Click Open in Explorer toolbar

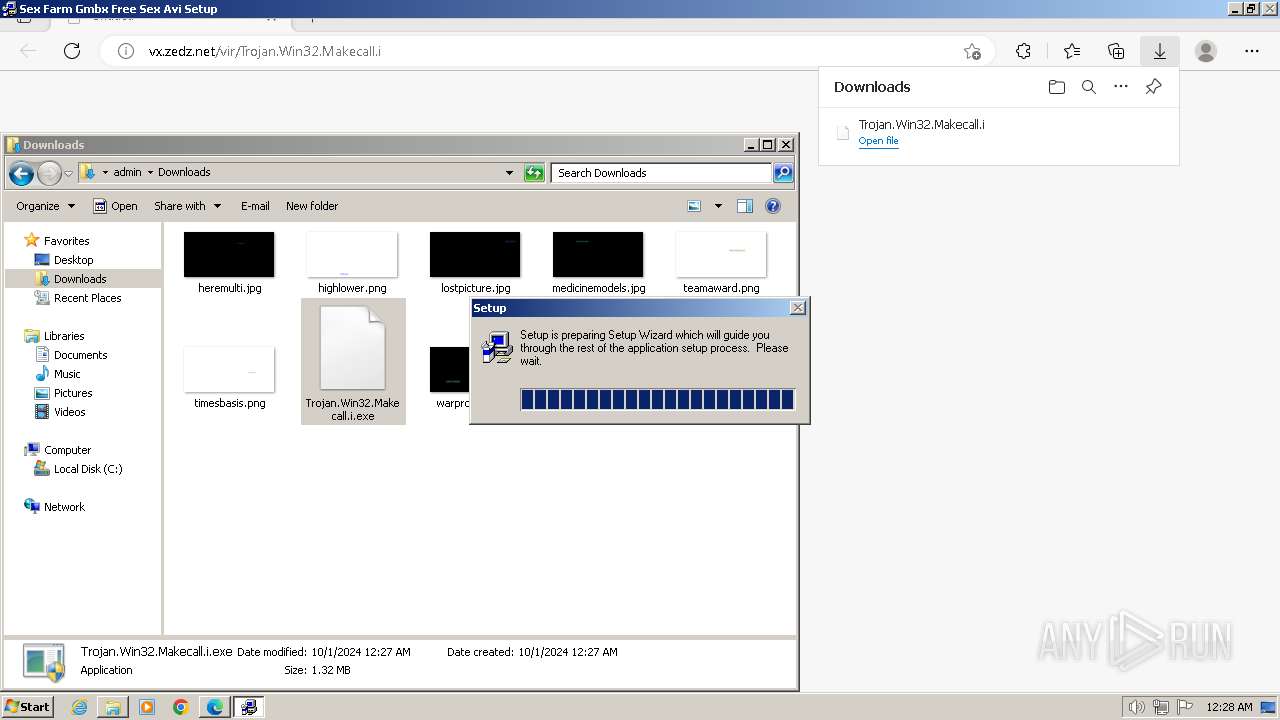(x=115, y=206)
